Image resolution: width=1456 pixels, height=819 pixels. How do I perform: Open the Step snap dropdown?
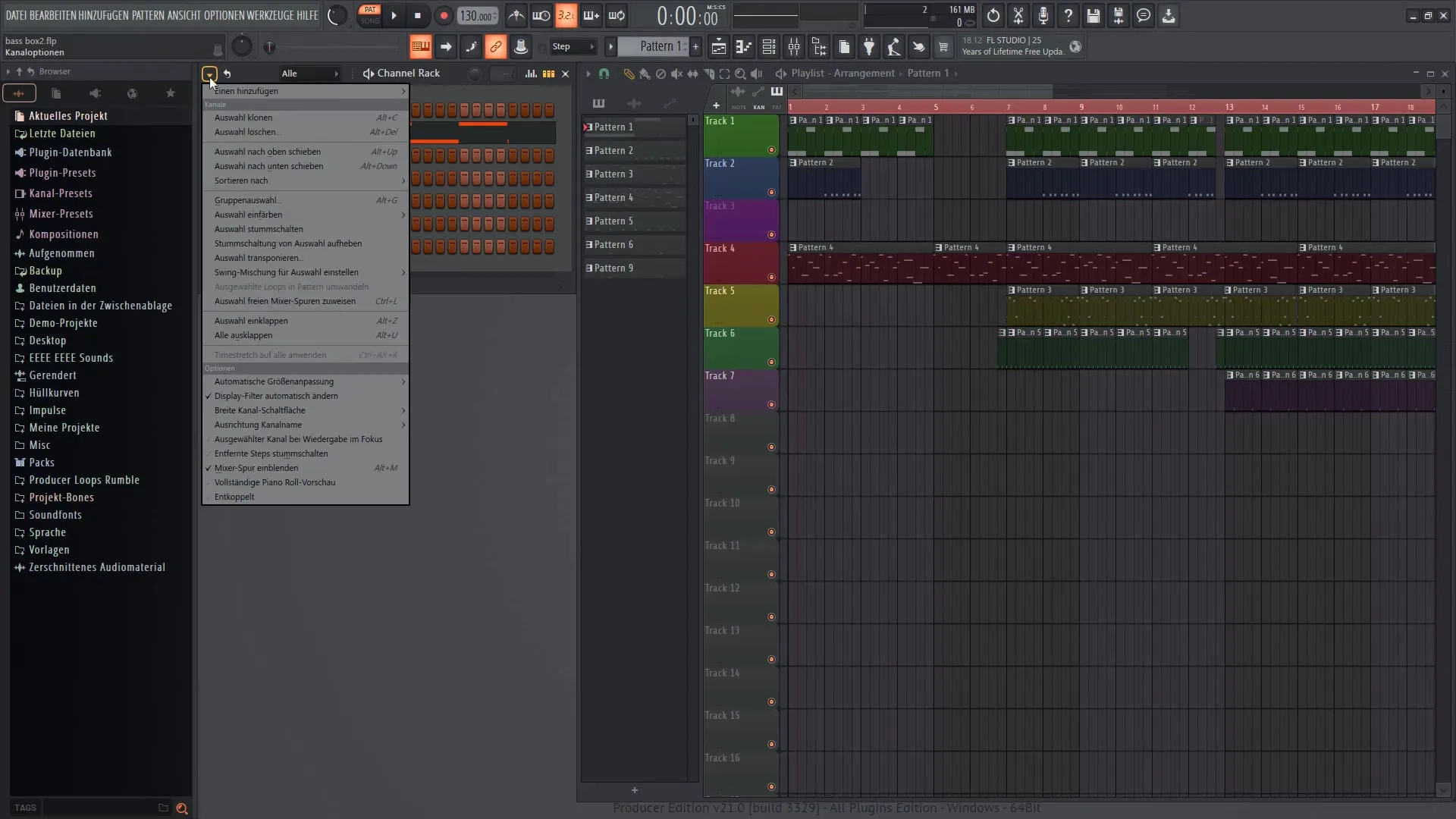click(x=573, y=47)
